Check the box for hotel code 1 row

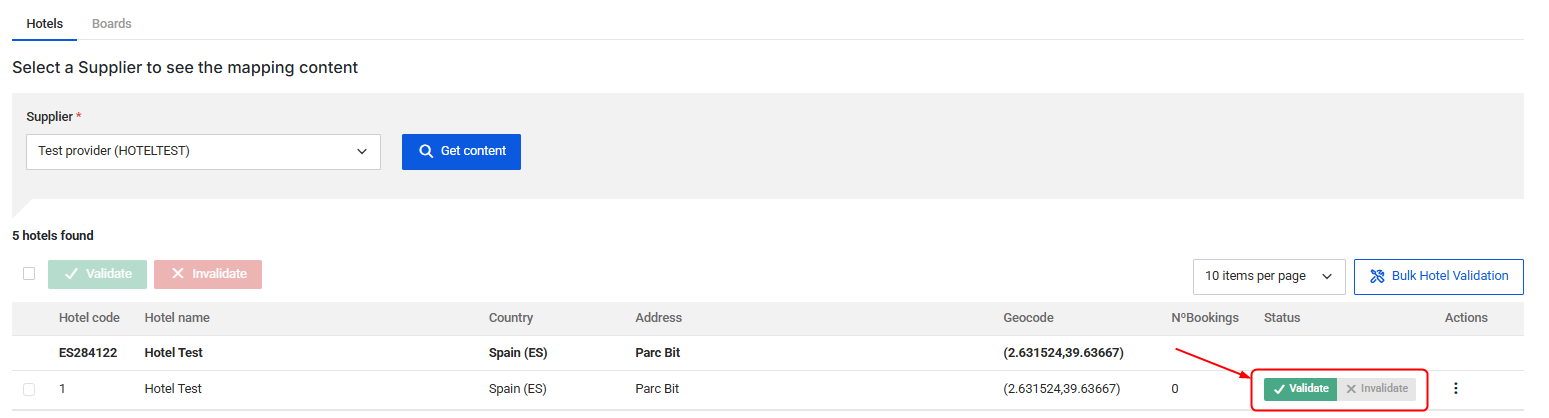(x=29, y=389)
